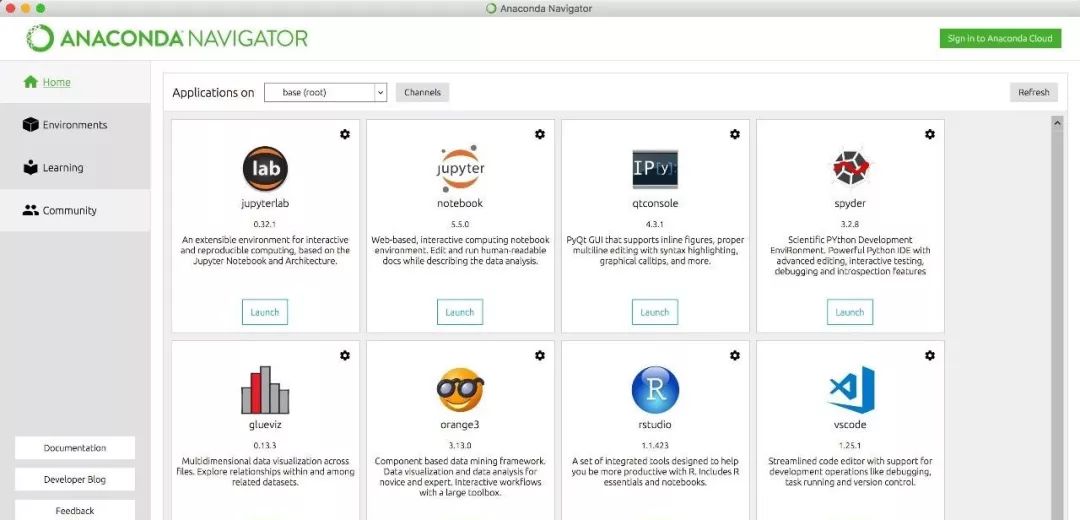Screen dimensions: 1080x520
Task: Click the glueviz bar chart icon
Action: click(265, 390)
